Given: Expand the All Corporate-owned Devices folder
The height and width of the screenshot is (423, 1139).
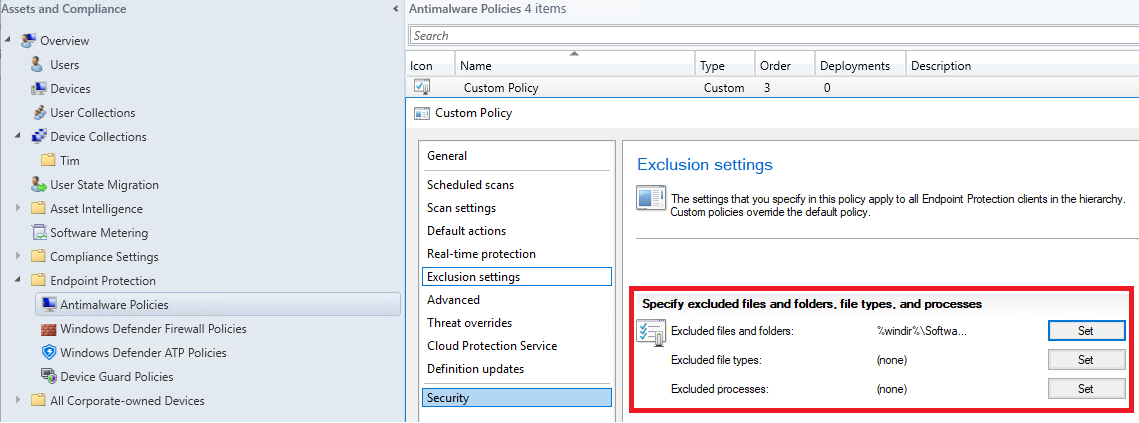Looking at the screenshot, I should (18, 401).
